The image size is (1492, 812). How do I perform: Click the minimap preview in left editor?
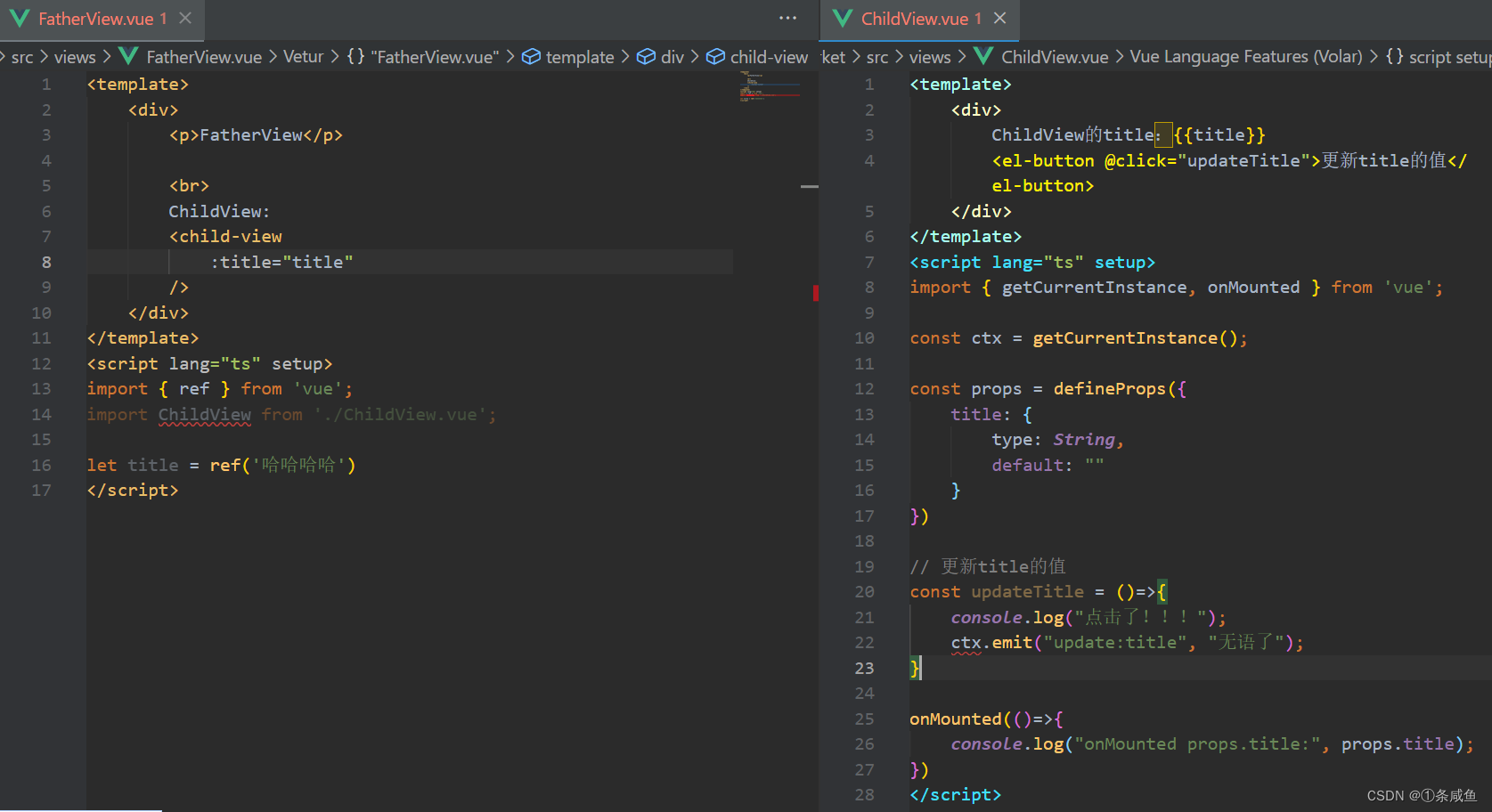pyautogui.click(x=769, y=86)
